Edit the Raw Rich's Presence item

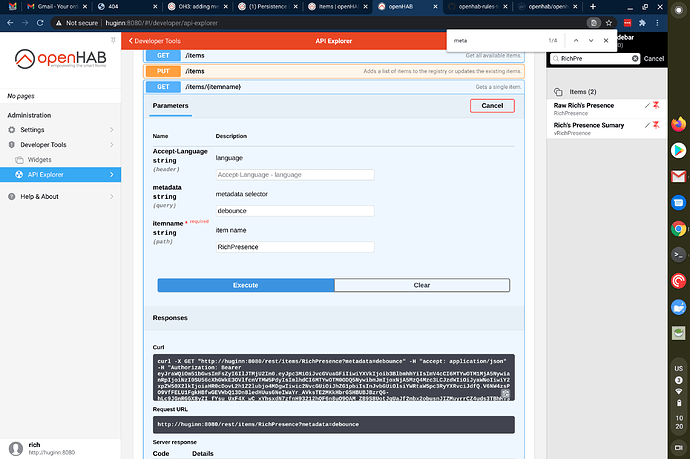pyautogui.click(x=647, y=105)
